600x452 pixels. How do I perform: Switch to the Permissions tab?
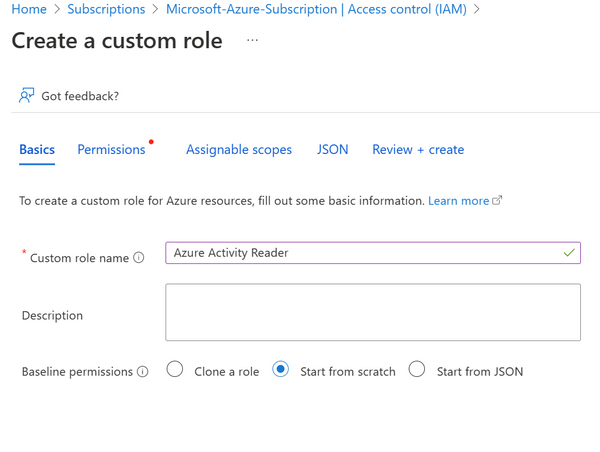pyautogui.click(x=111, y=150)
